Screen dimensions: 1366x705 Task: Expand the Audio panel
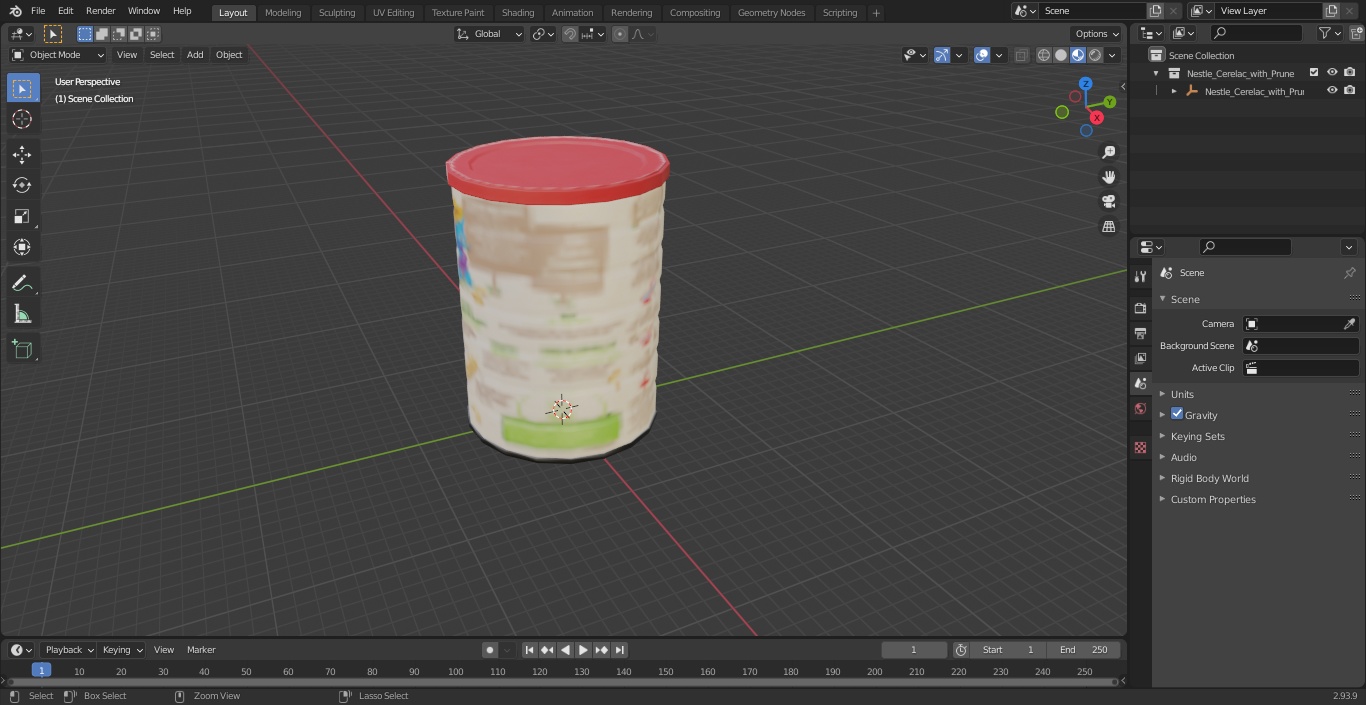click(1183, 457)
